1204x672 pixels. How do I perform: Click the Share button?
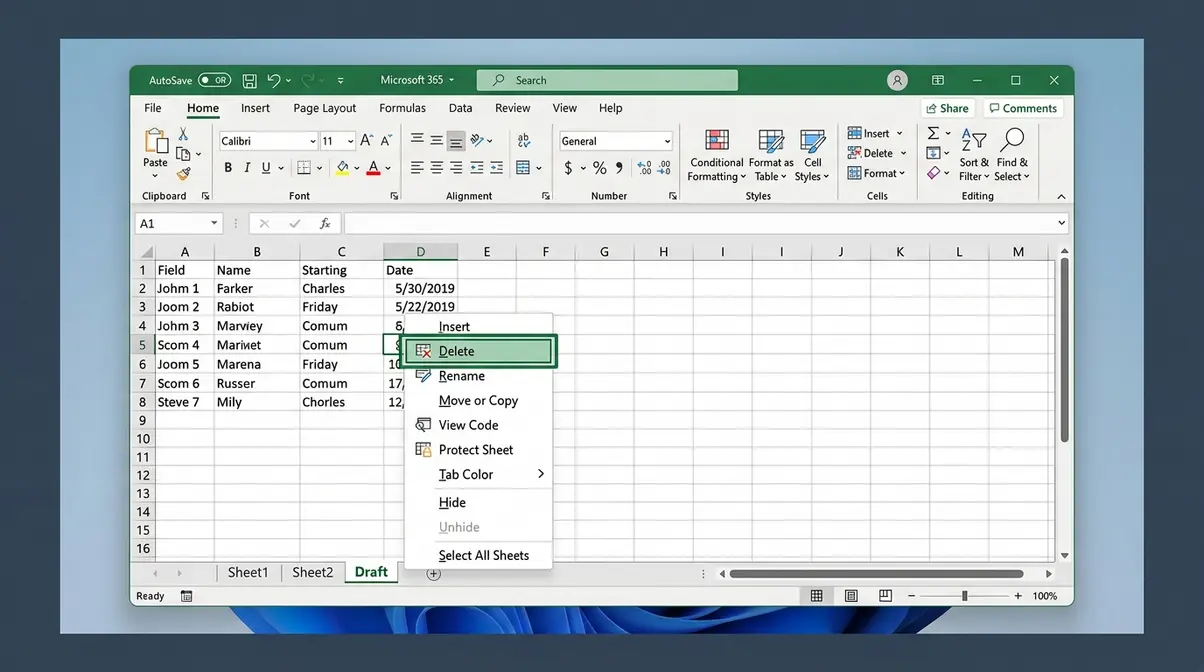point(947,108)
